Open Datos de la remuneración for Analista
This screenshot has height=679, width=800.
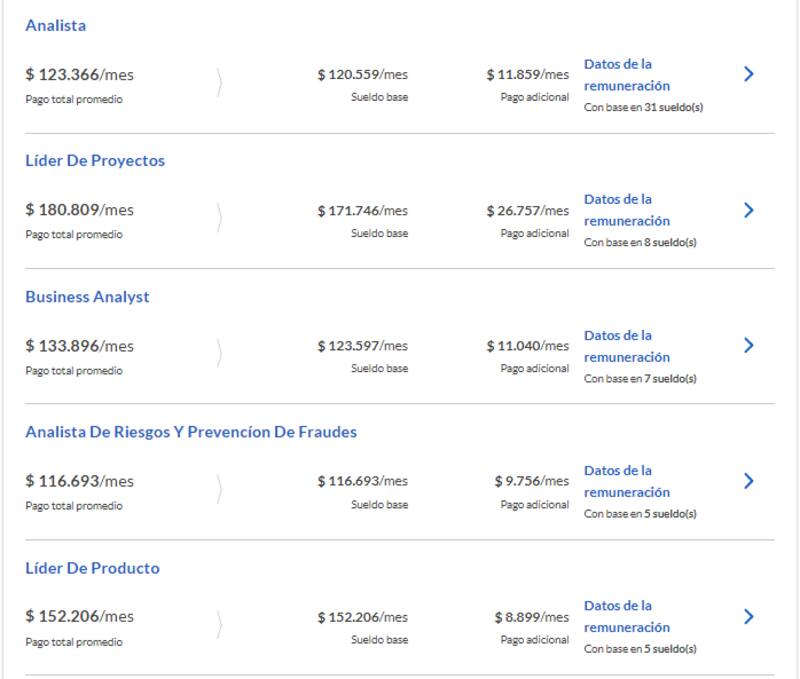(x=626, y=75)
